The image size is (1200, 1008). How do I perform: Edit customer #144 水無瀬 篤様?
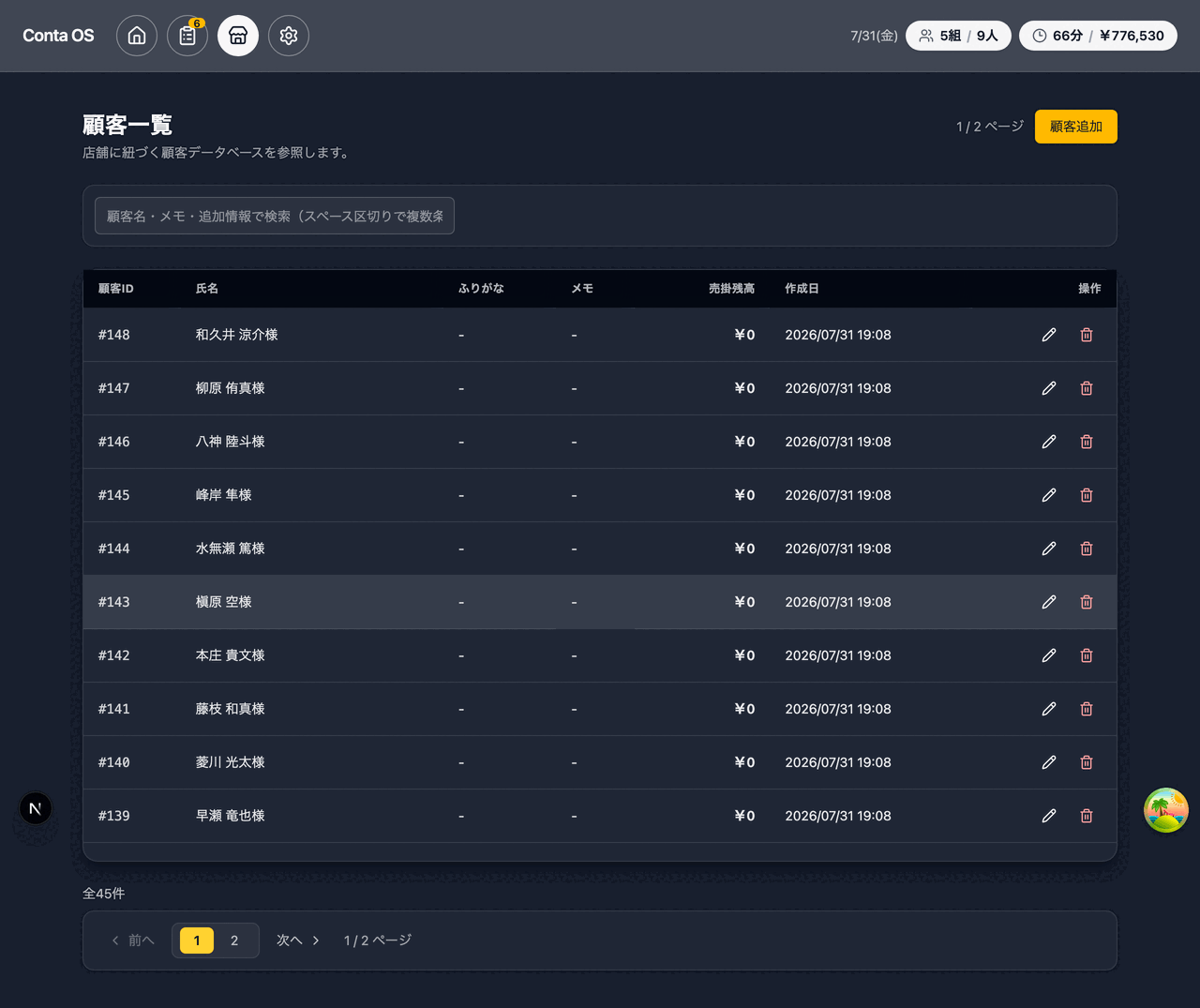tap(1049, 549)
